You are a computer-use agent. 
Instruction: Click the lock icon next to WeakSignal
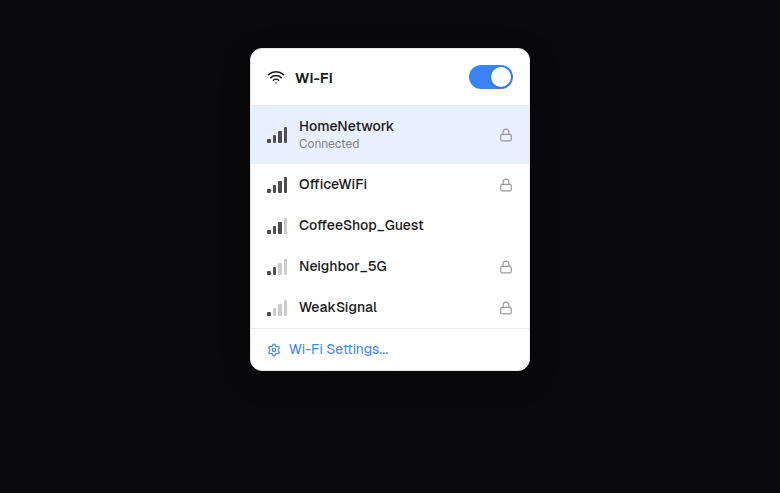pos(505,308)
